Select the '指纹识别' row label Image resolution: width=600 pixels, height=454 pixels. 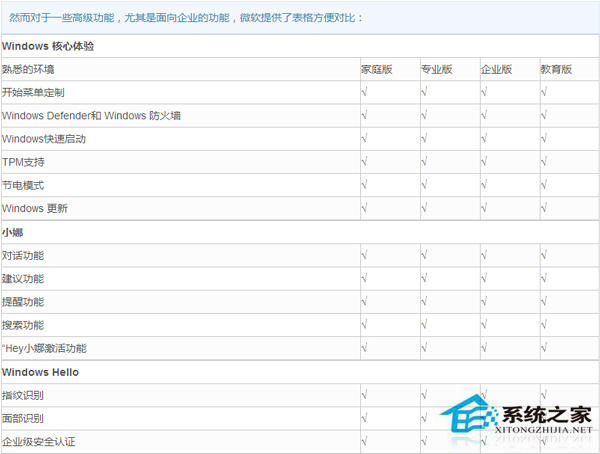pos(23,395)
